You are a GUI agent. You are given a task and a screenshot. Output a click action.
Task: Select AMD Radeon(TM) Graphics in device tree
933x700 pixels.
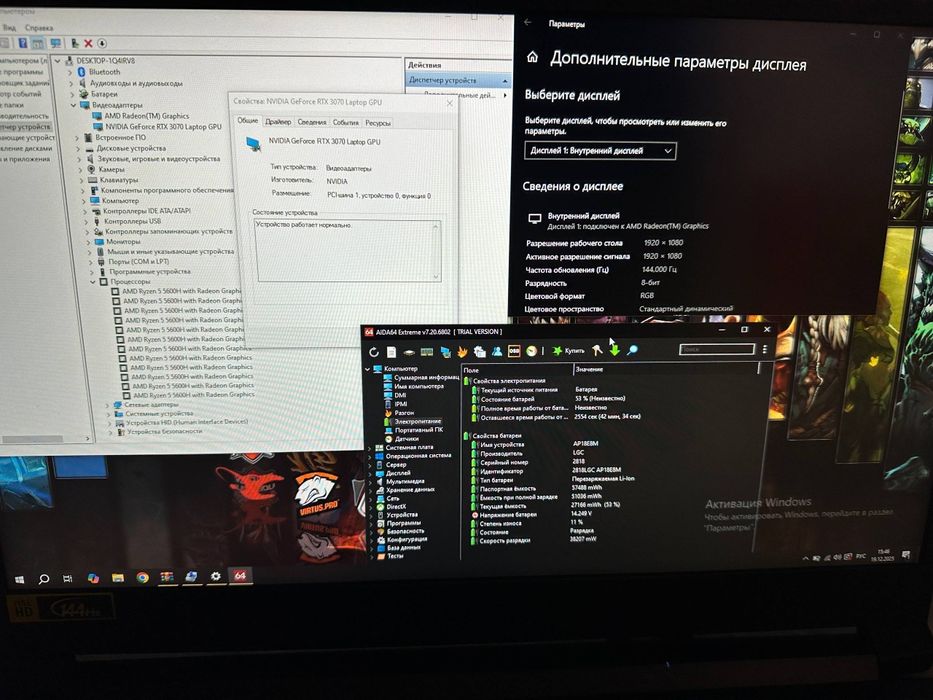[x=147, y=116]
